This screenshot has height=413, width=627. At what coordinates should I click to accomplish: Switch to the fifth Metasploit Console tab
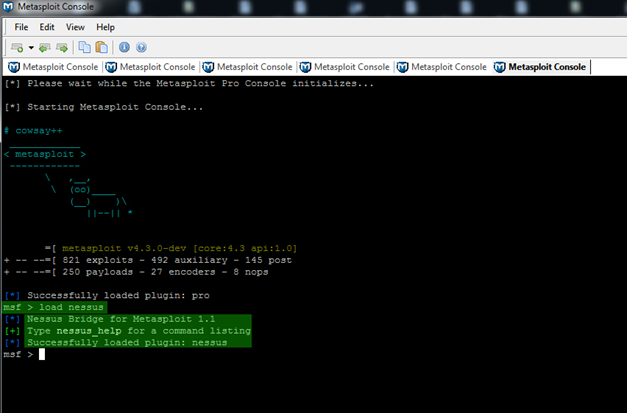442,67
